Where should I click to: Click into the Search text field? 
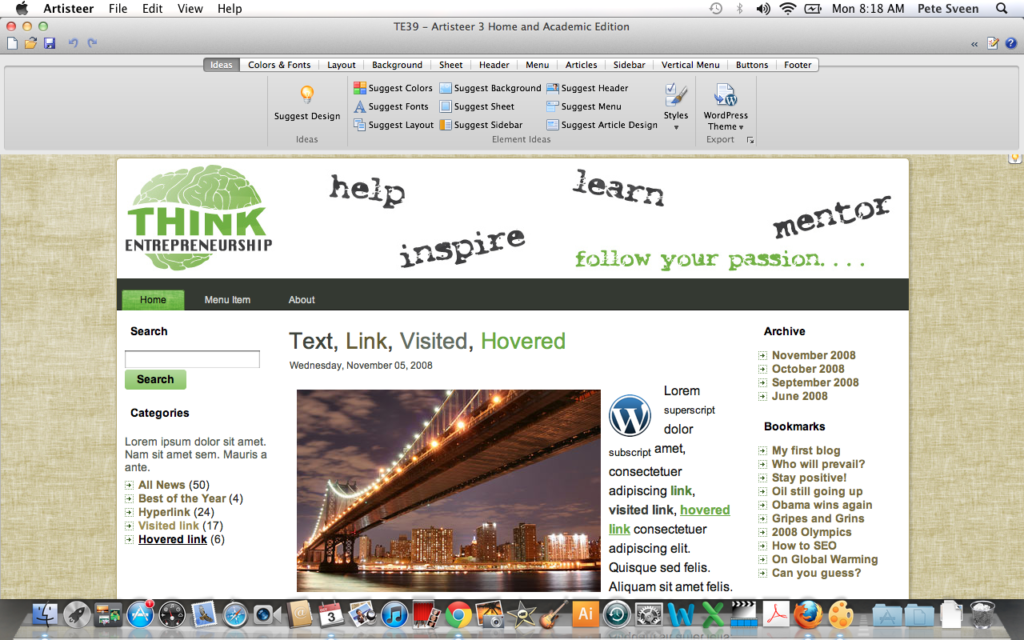(x=192, y=359)
